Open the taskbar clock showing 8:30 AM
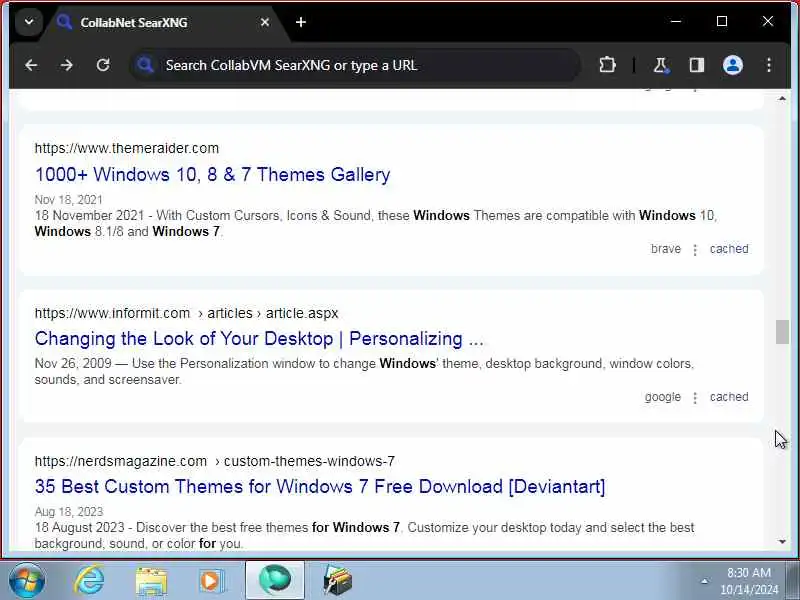 pyautogui.click(x=749, y=581)
